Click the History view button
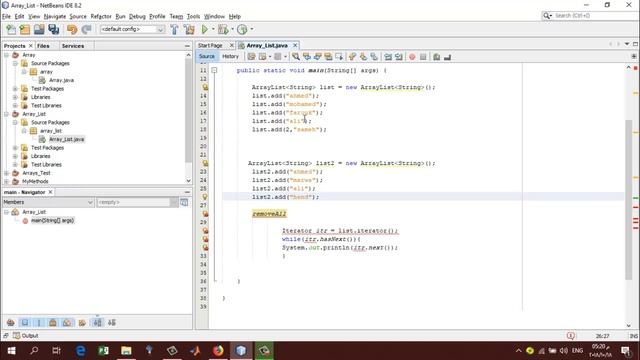This screenshot has width=640, height=360. (x=230, y=56)
